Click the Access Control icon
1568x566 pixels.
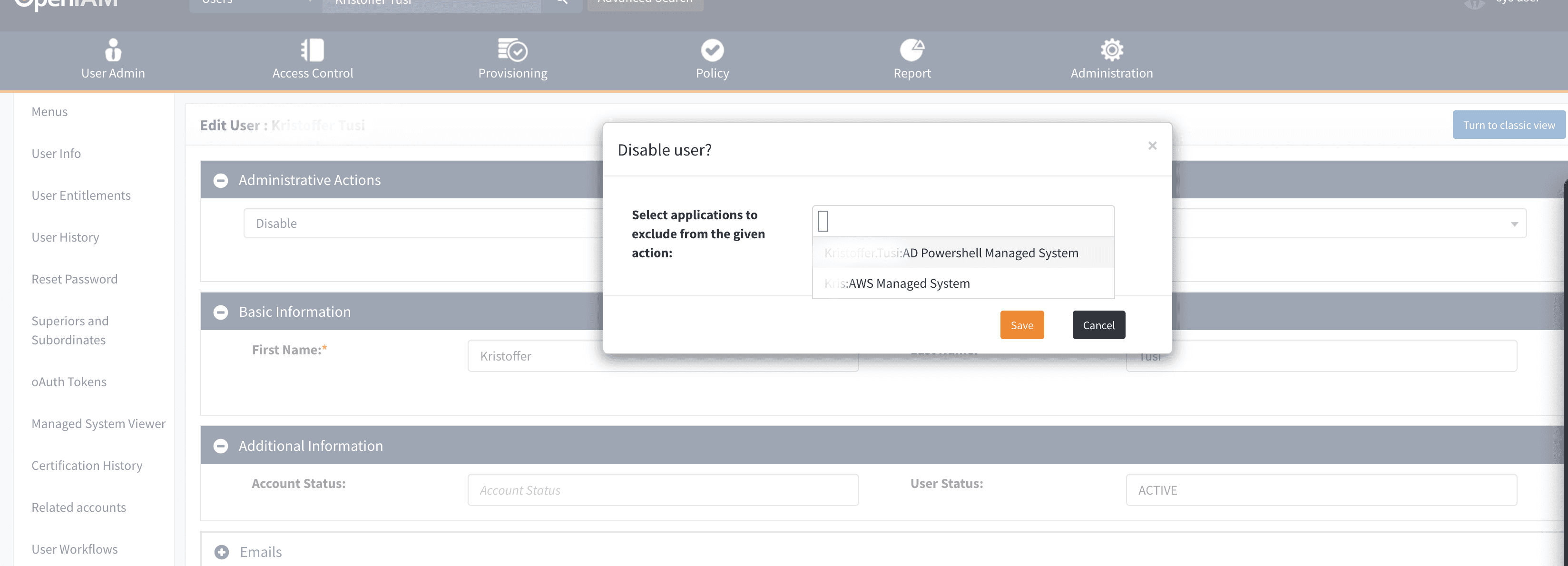(312, 50)
